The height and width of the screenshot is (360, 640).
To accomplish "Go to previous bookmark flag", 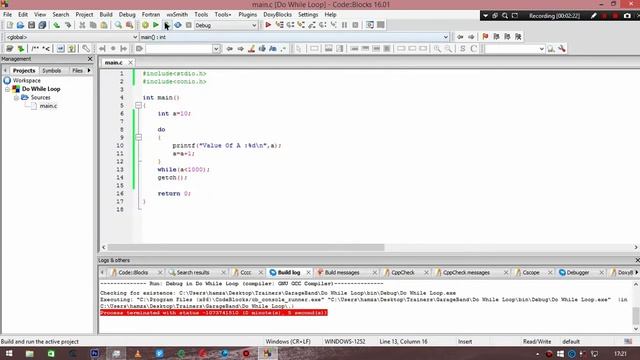I will coord(496,37).
